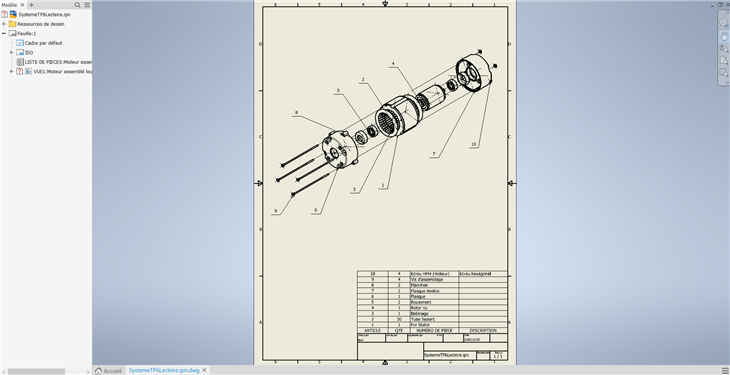Open search in the Modèle browser

[x=78, y=5]
